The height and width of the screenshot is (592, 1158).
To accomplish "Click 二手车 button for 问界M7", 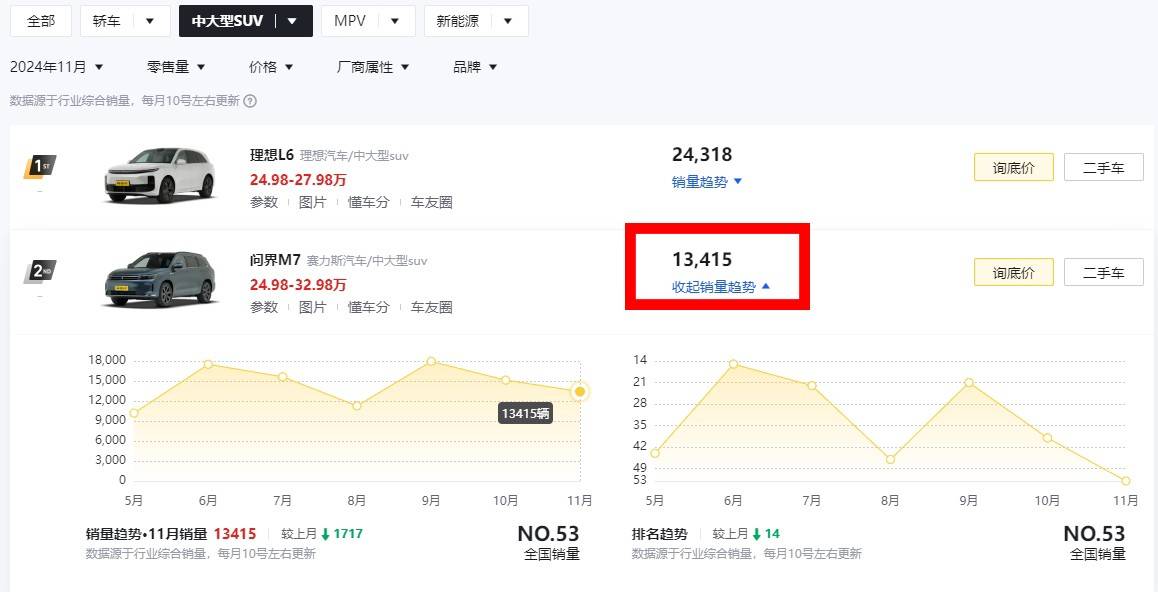I will [1103, 272].
